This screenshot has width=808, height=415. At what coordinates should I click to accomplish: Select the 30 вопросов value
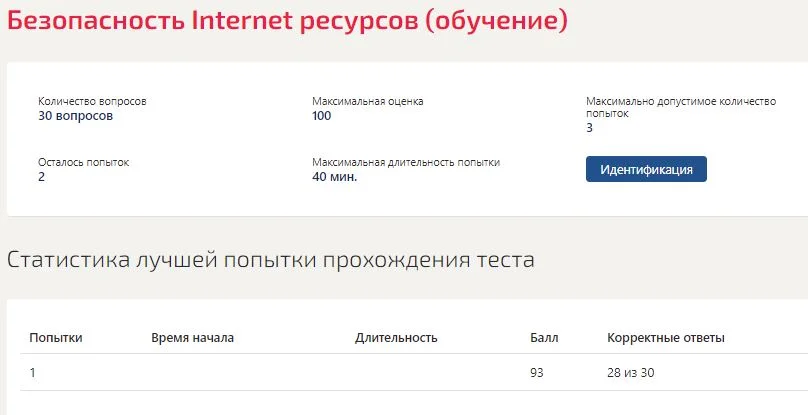tap(75, 116)
